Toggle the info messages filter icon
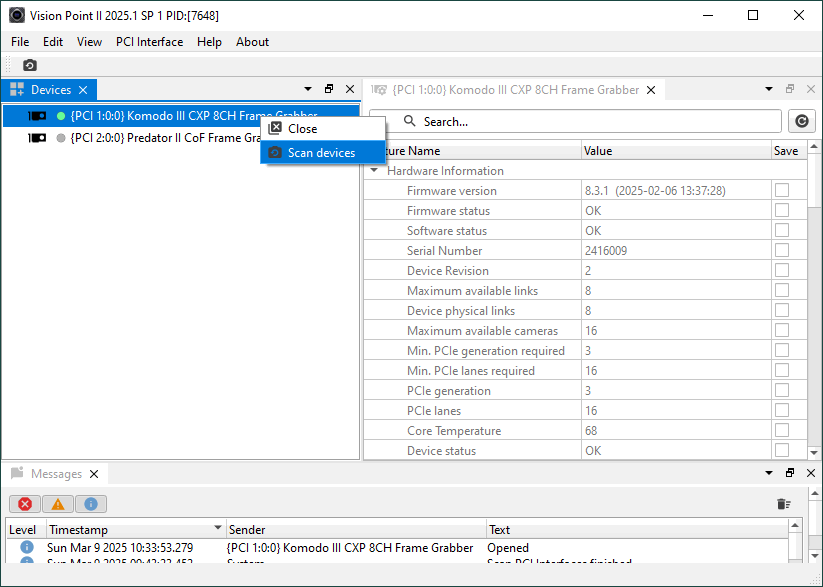The height and width of the screenshot is (587, 823). click(x=90, y=504)
